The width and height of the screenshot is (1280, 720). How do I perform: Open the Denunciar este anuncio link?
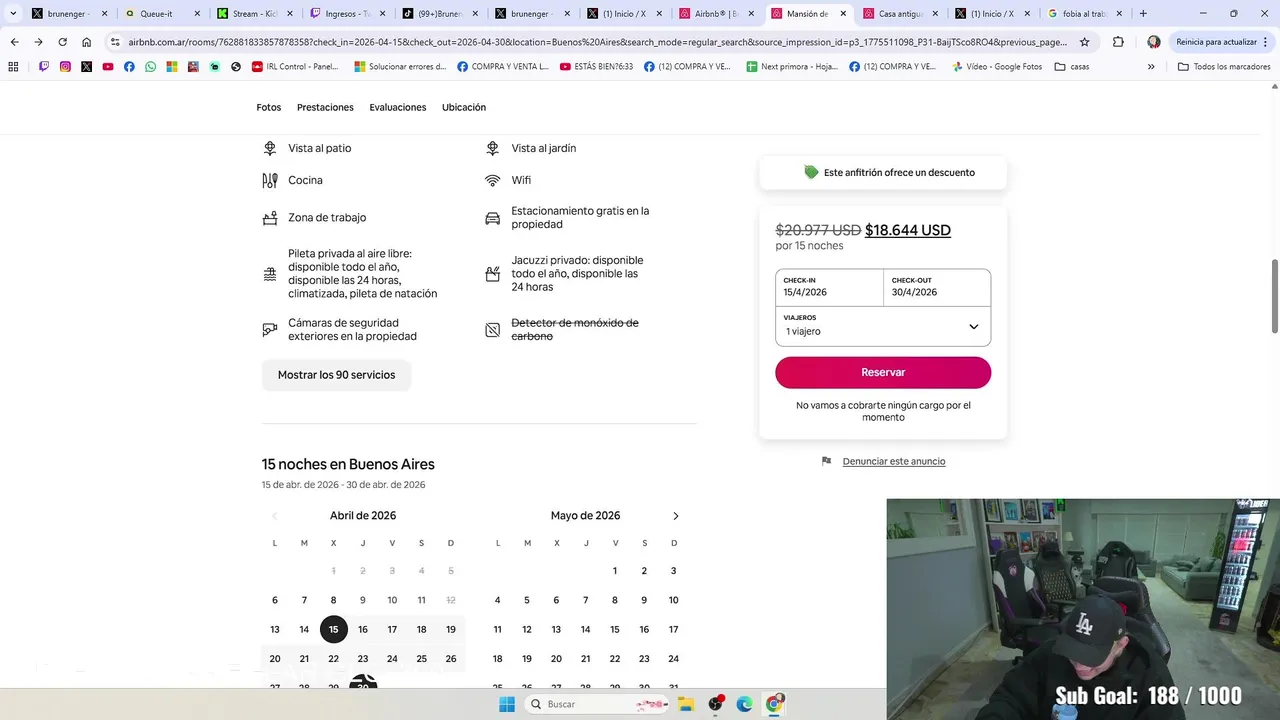click(894, 461)
